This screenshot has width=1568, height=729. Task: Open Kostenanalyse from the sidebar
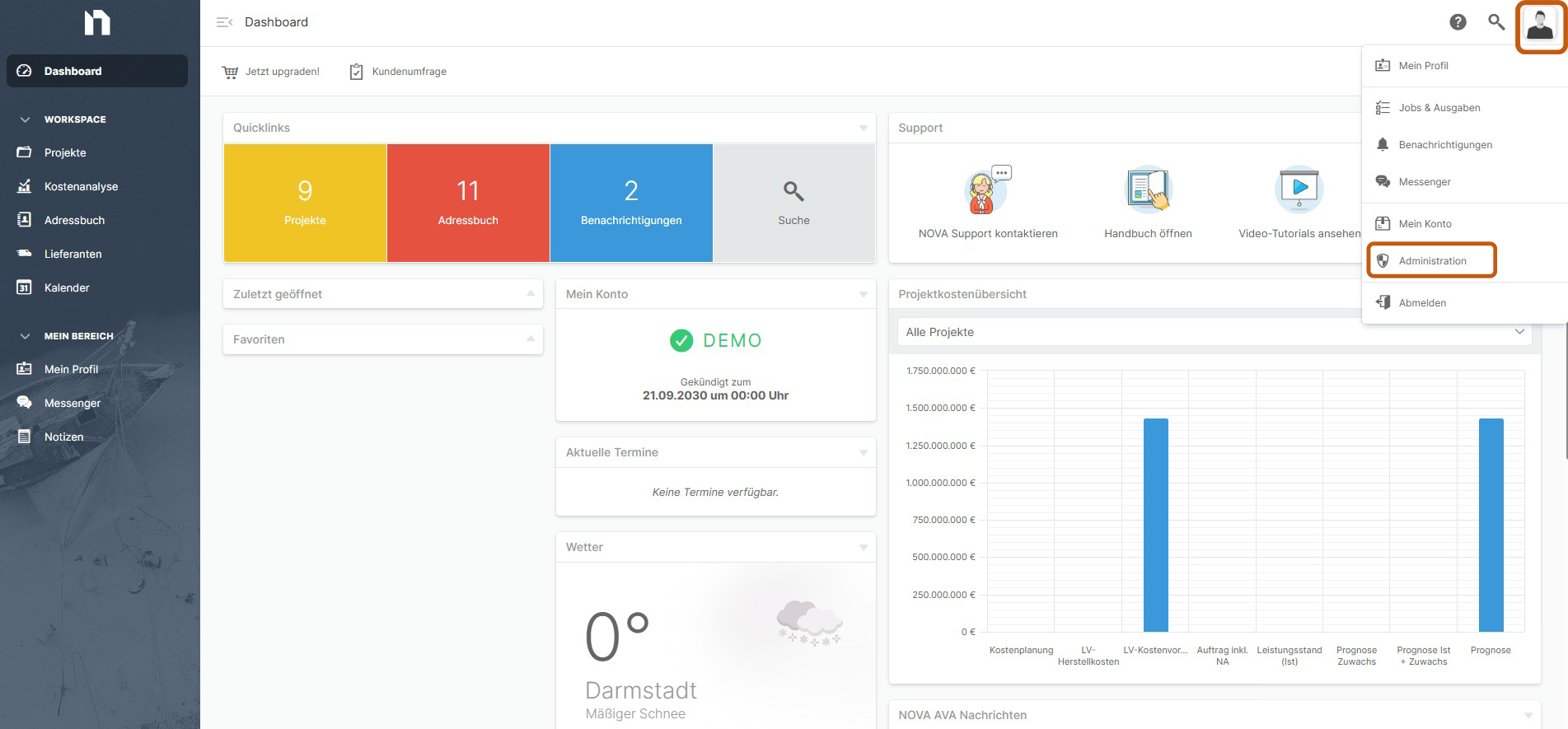tap(81, 187)
